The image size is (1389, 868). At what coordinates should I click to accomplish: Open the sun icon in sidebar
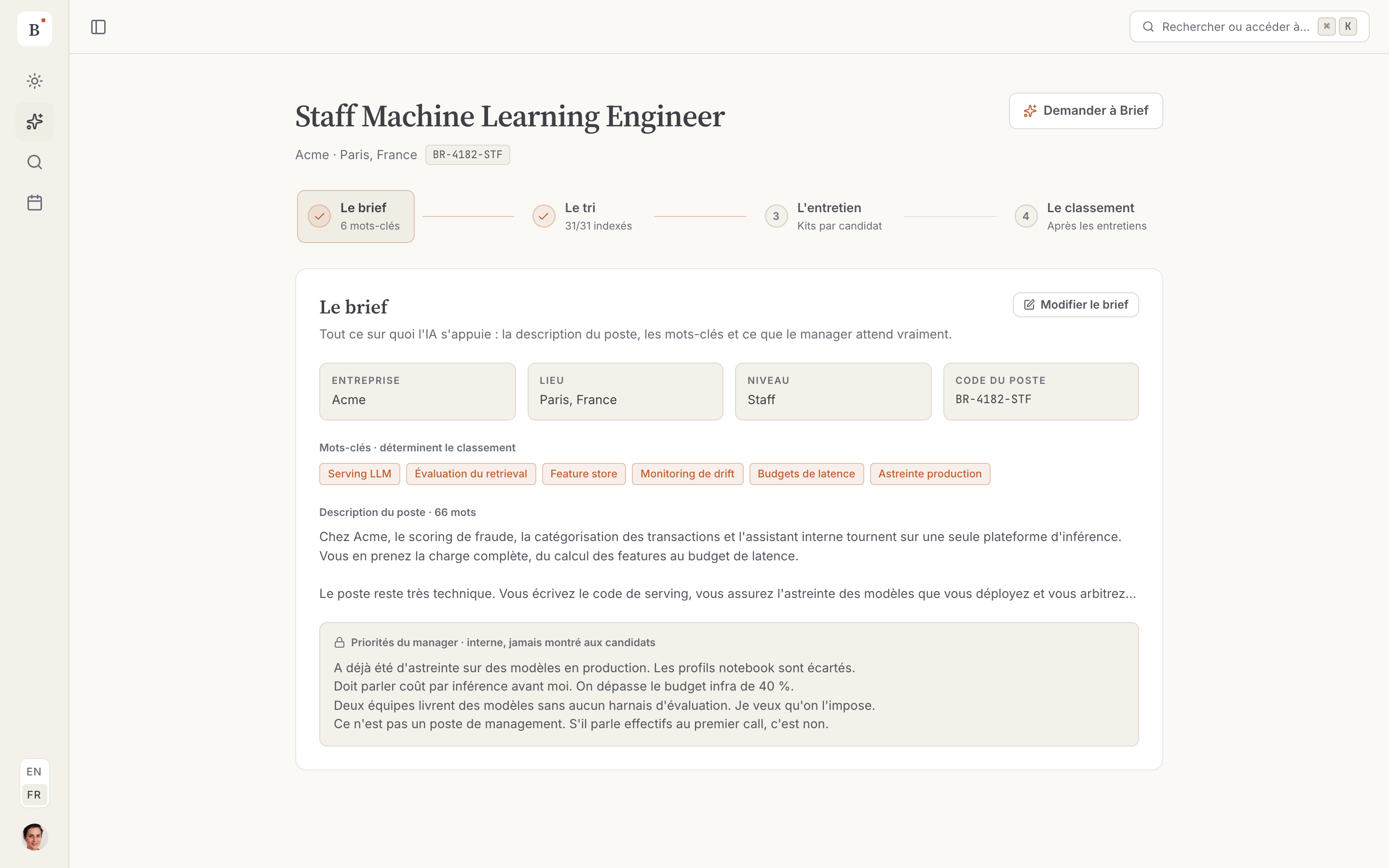34,81
